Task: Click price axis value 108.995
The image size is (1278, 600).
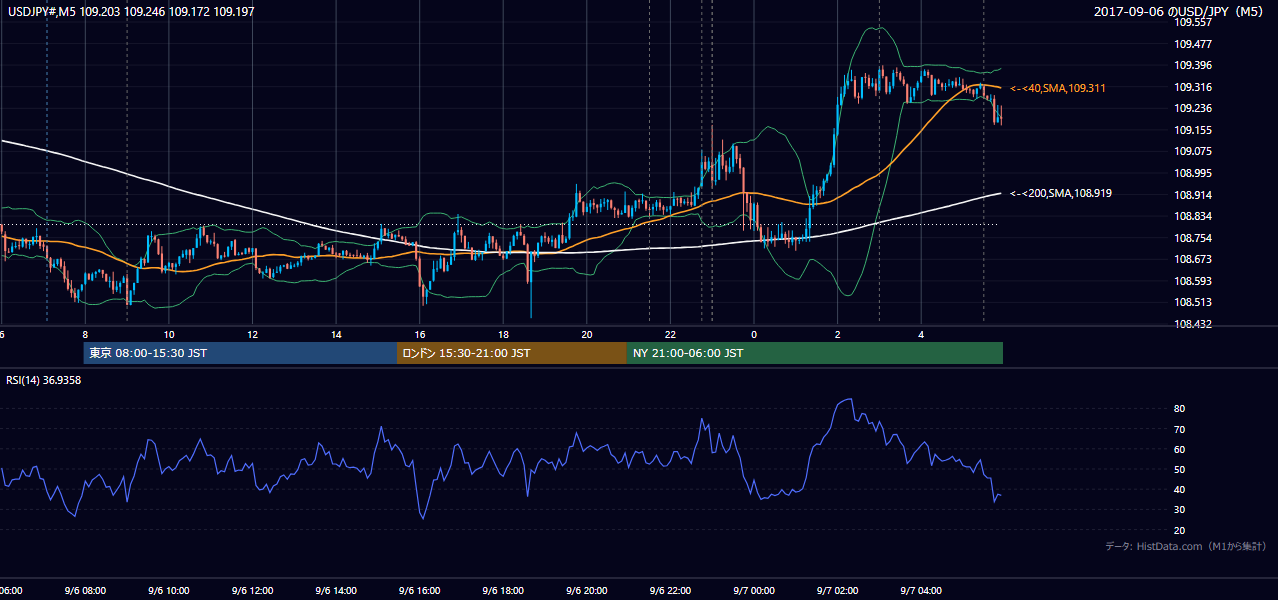Action: click(x=1193, y=172)
